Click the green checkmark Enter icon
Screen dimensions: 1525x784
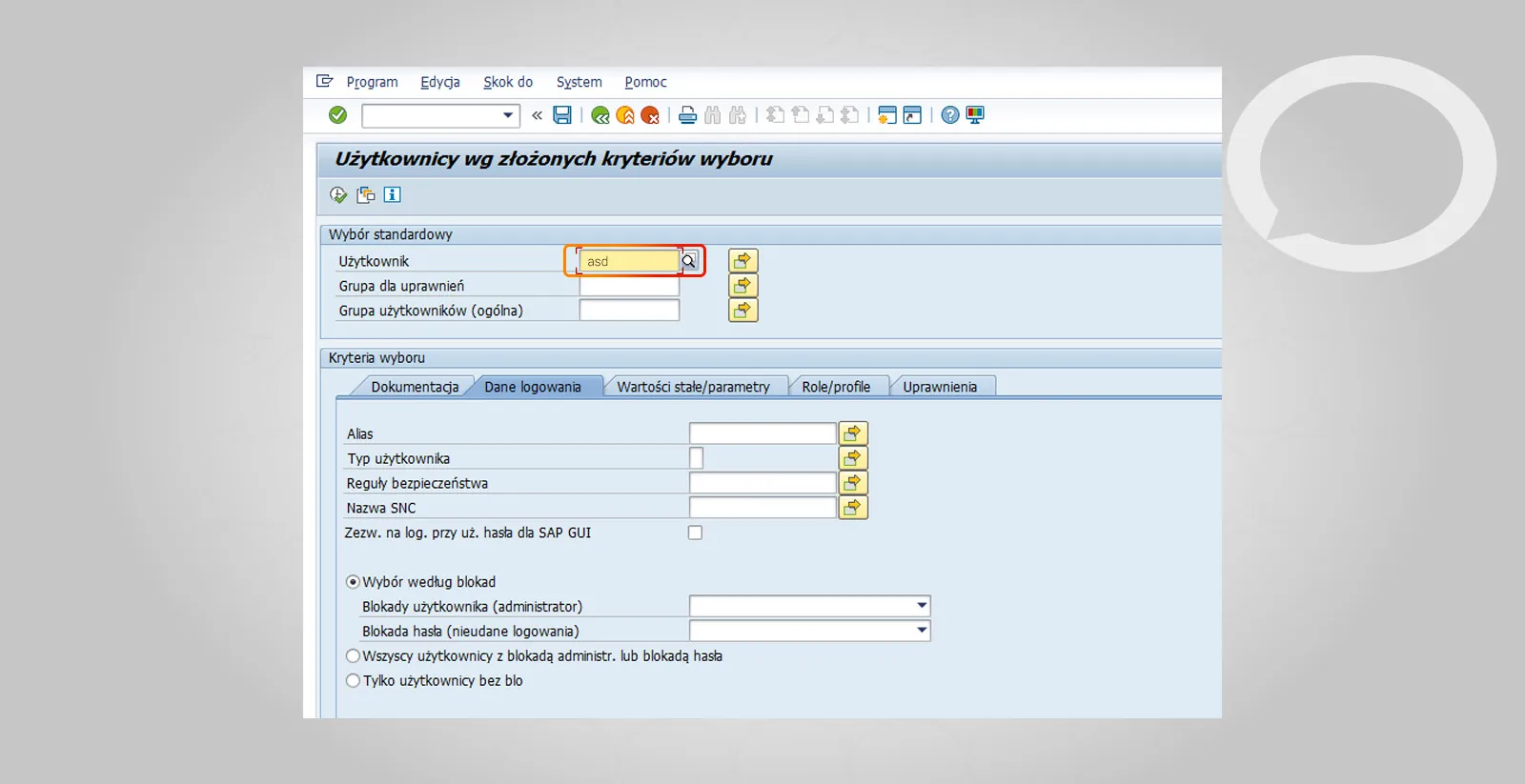337,115
